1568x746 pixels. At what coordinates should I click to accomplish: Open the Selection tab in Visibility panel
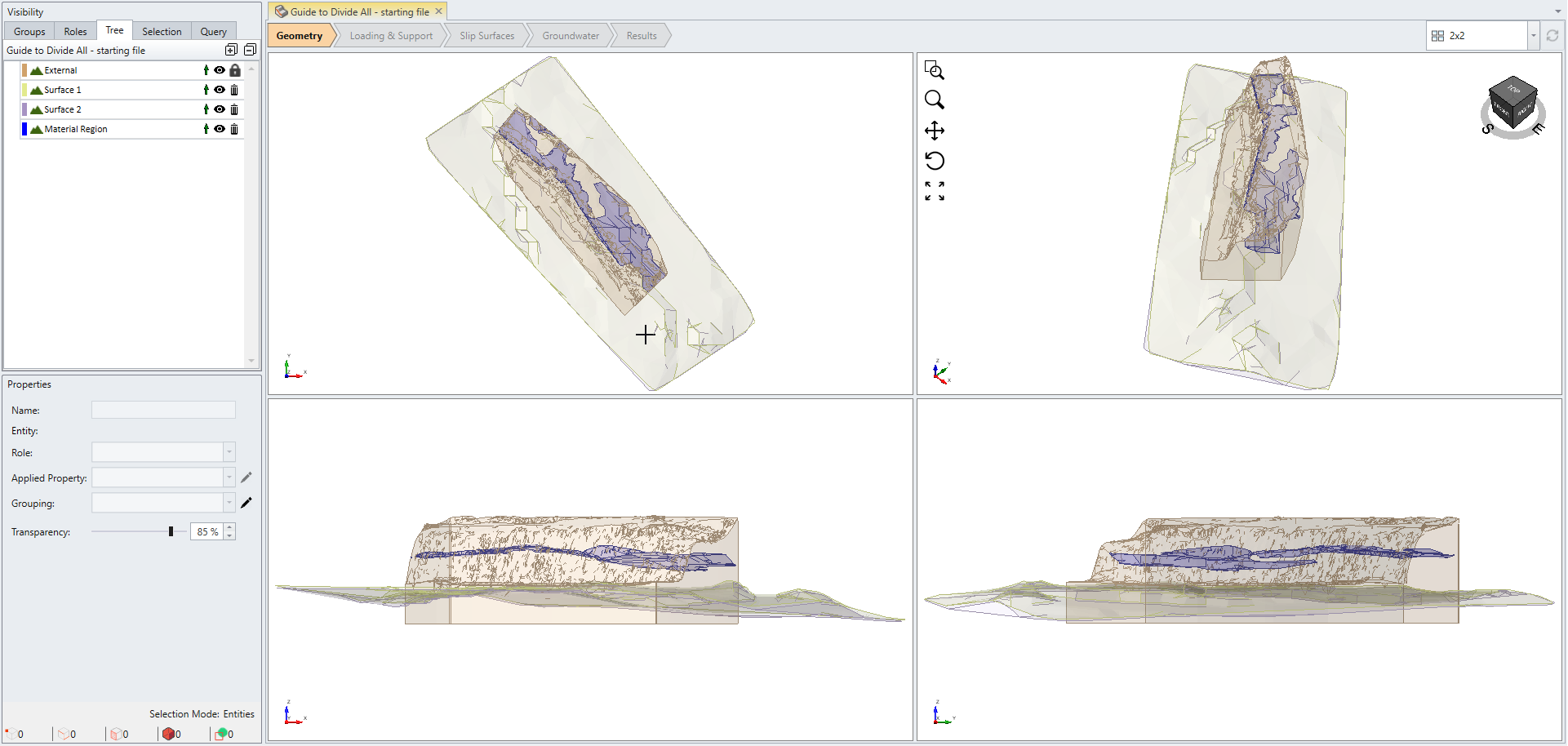[161, 31]
